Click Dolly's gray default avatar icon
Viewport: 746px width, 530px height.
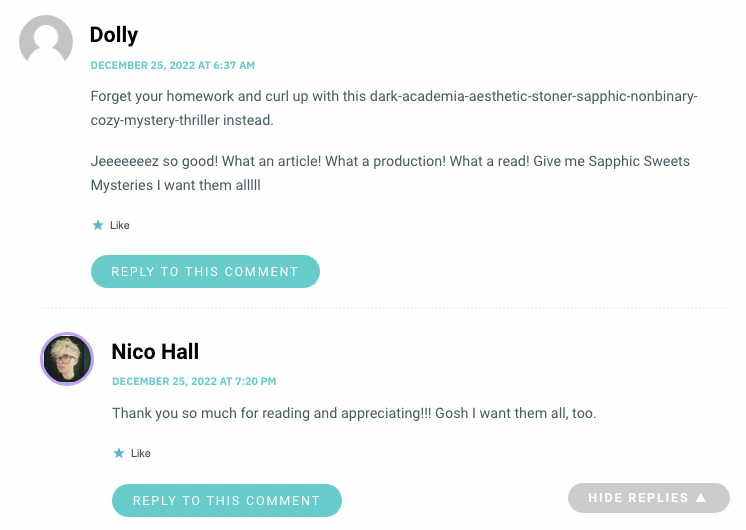(x=46, y=42)
